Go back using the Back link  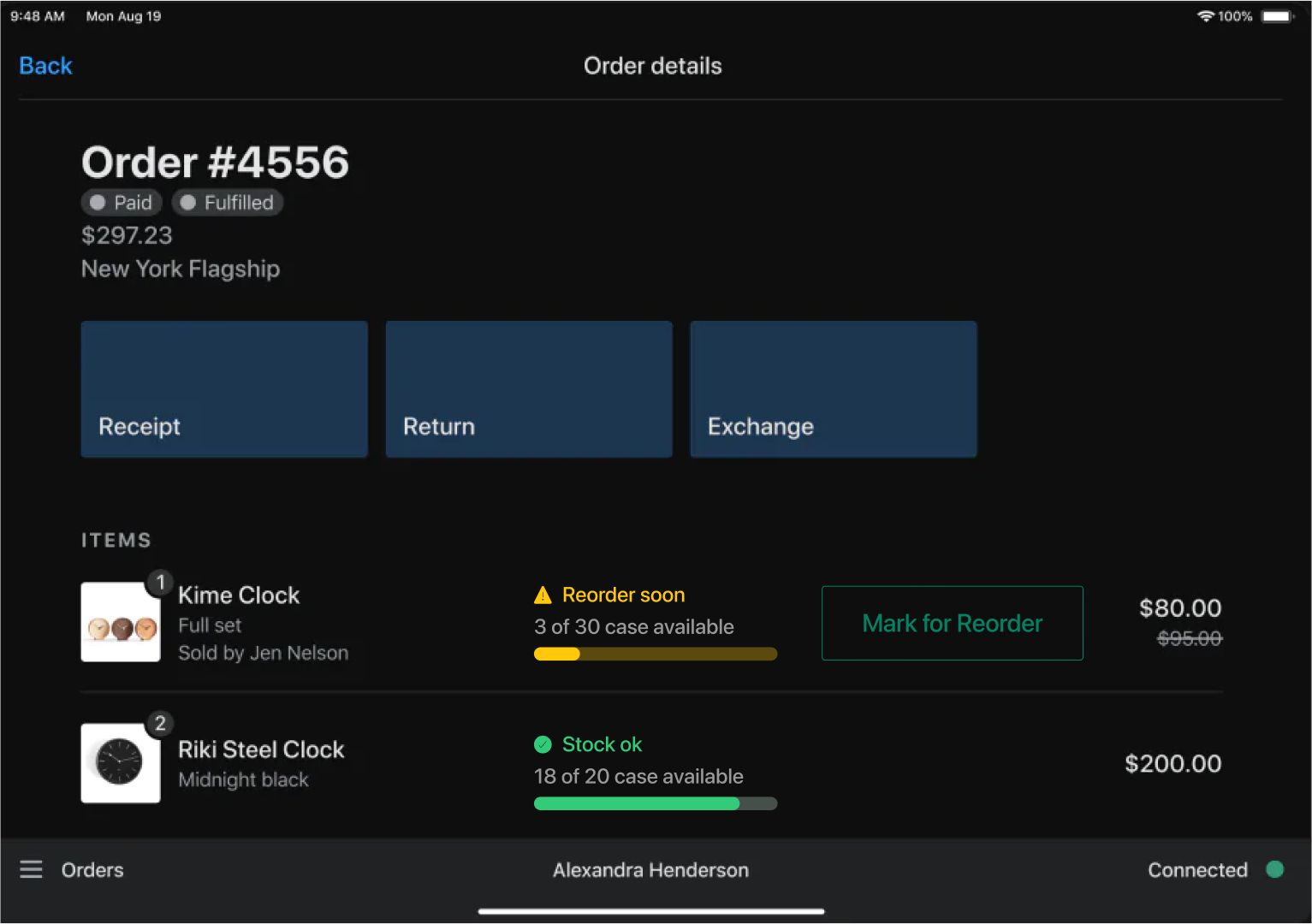[45, 65]
